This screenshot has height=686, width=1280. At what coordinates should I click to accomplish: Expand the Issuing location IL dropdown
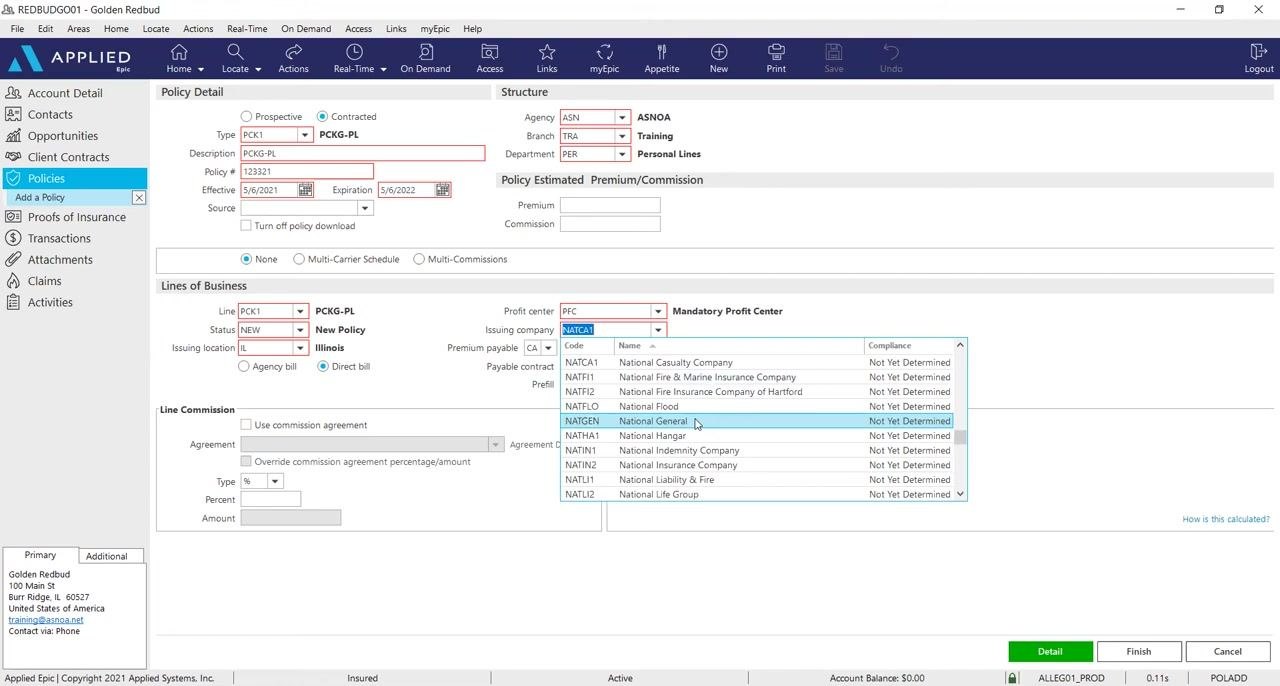(x=300, y=348)
